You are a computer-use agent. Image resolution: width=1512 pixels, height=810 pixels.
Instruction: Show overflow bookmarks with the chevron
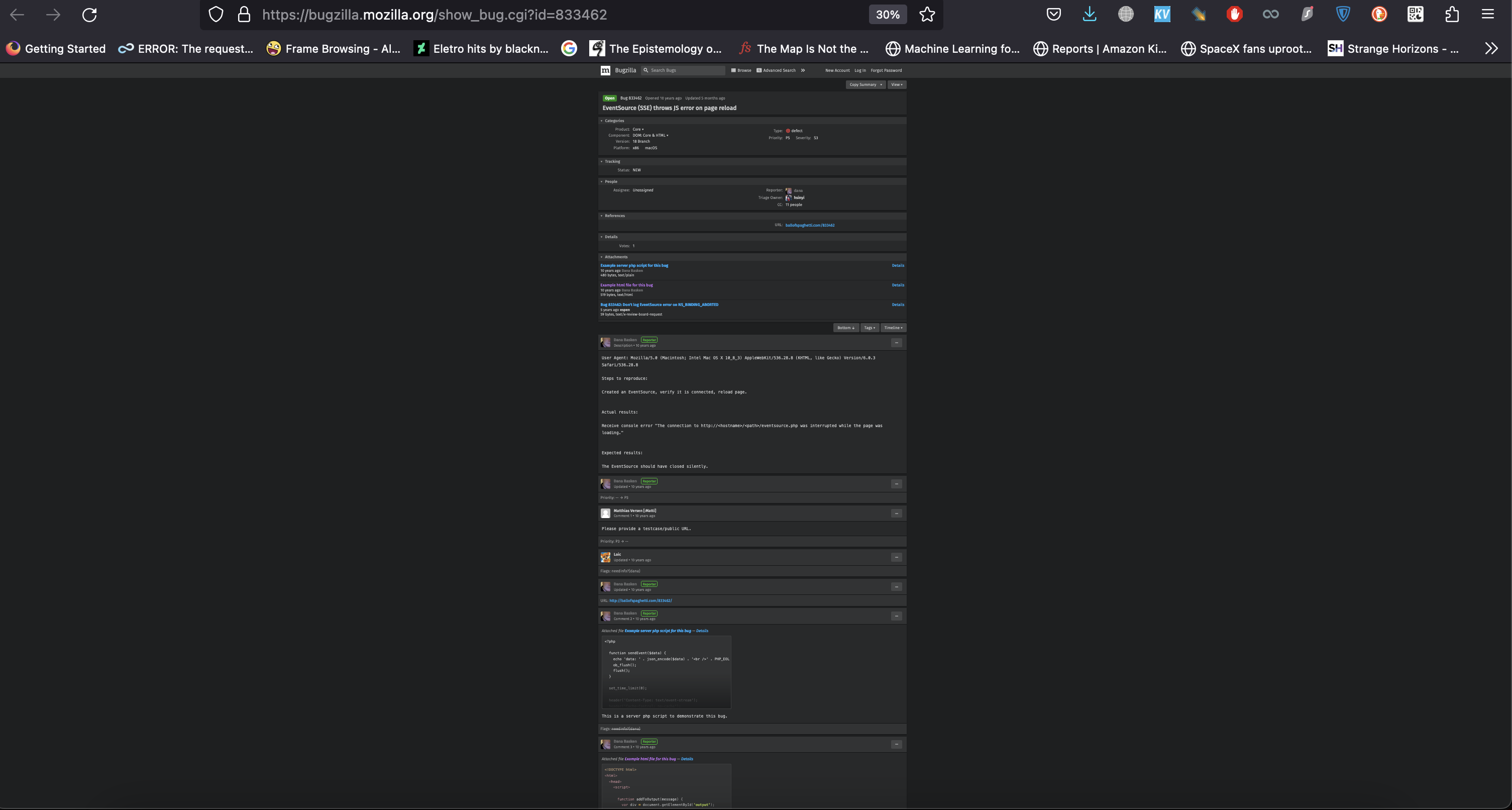[x=1491, y=48]
